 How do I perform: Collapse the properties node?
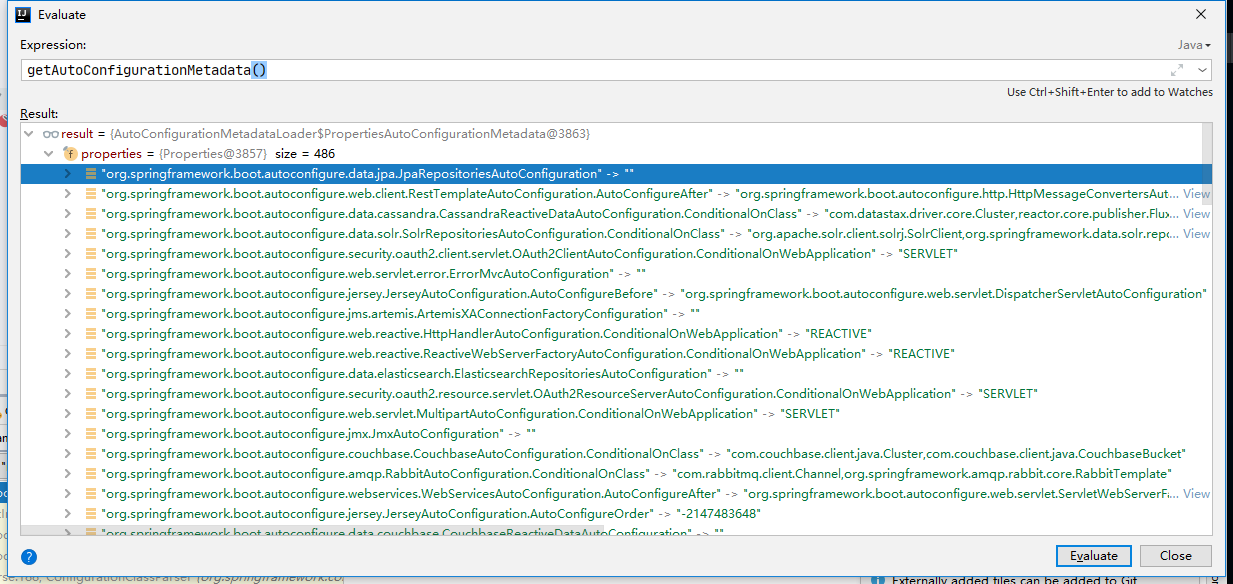coord(48,154)
